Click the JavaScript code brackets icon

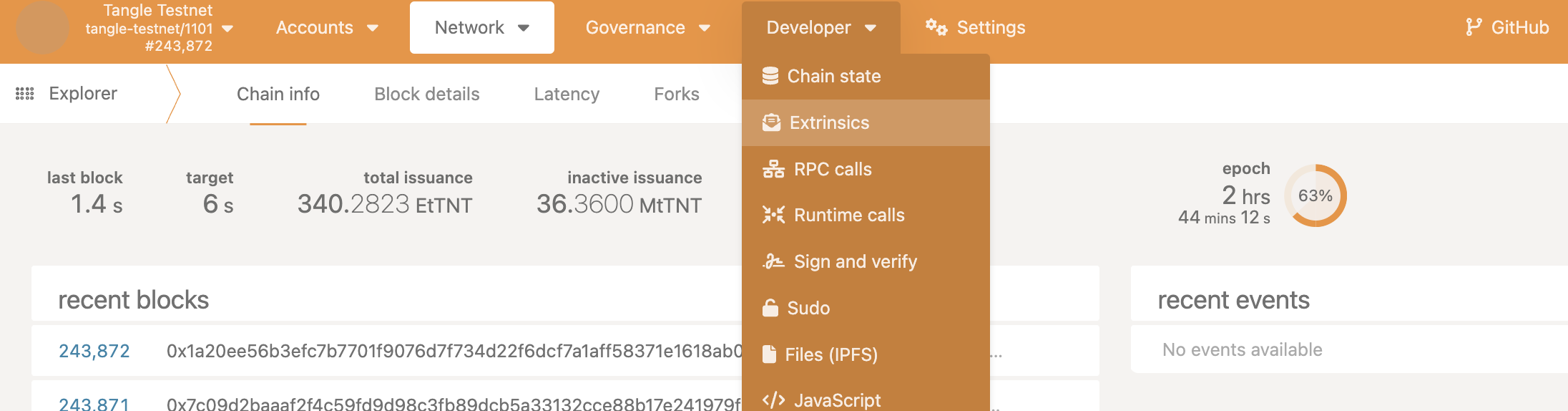(773, 400)
